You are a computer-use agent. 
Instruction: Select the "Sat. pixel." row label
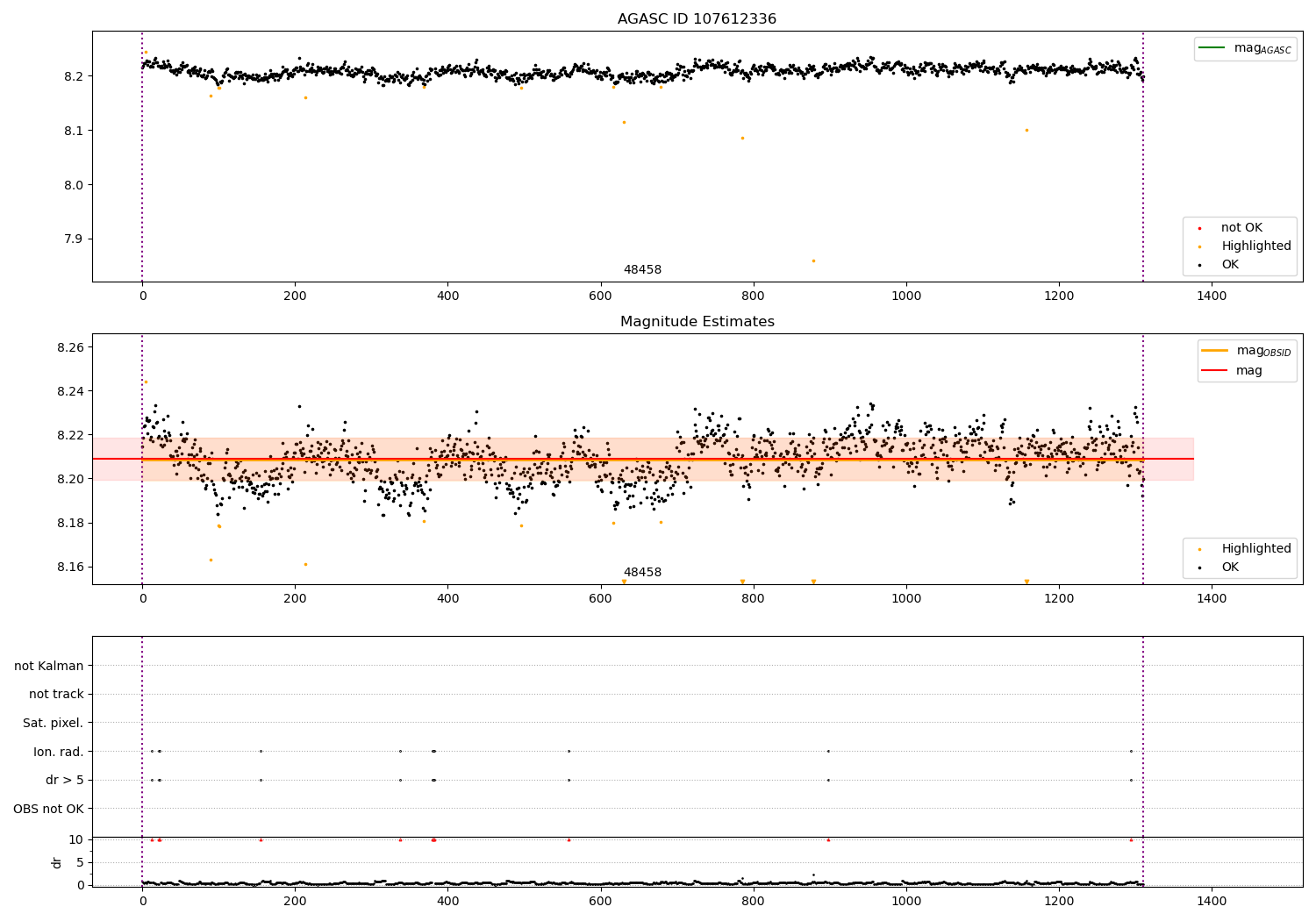tap(54, 723)
